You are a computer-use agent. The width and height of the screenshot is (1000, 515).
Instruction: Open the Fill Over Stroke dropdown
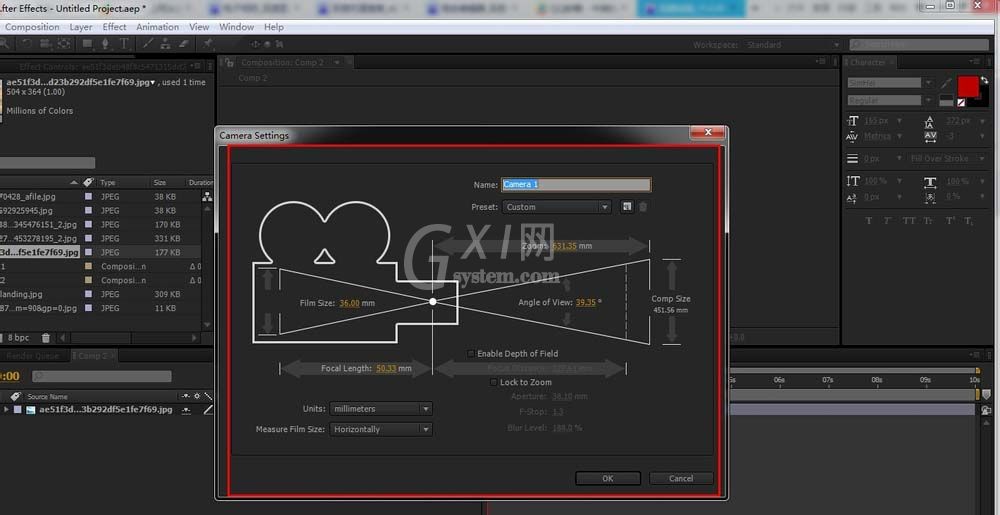pos(947,158)
